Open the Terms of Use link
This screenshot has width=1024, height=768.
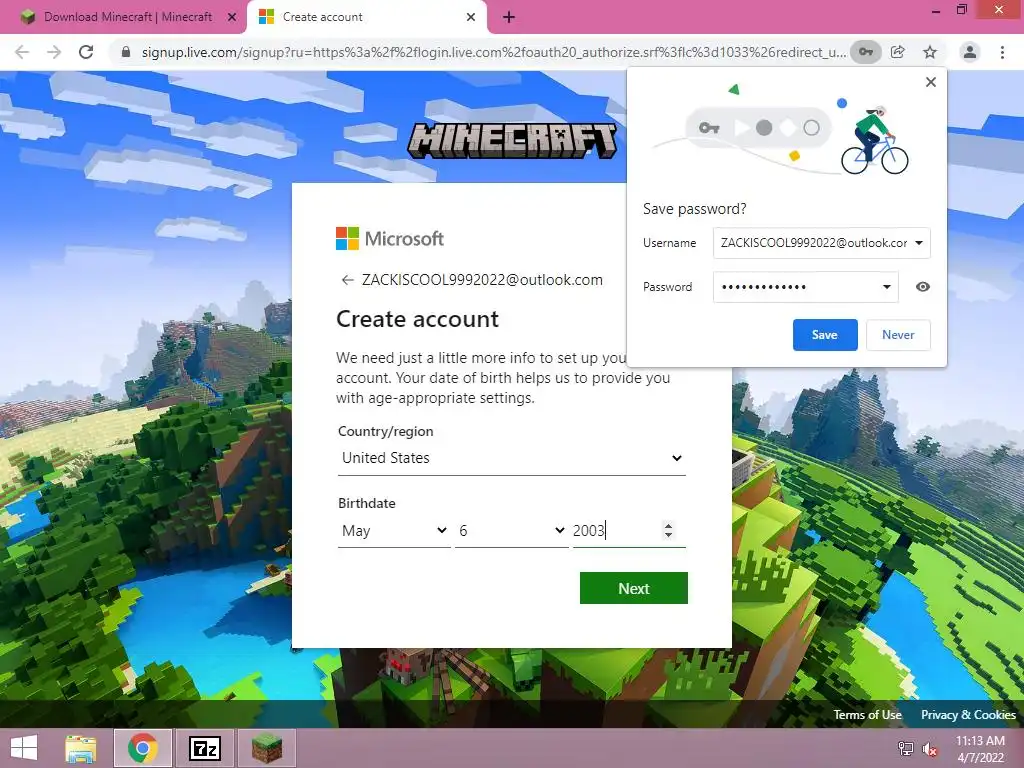pyautogui.click(x=867, y=714)
